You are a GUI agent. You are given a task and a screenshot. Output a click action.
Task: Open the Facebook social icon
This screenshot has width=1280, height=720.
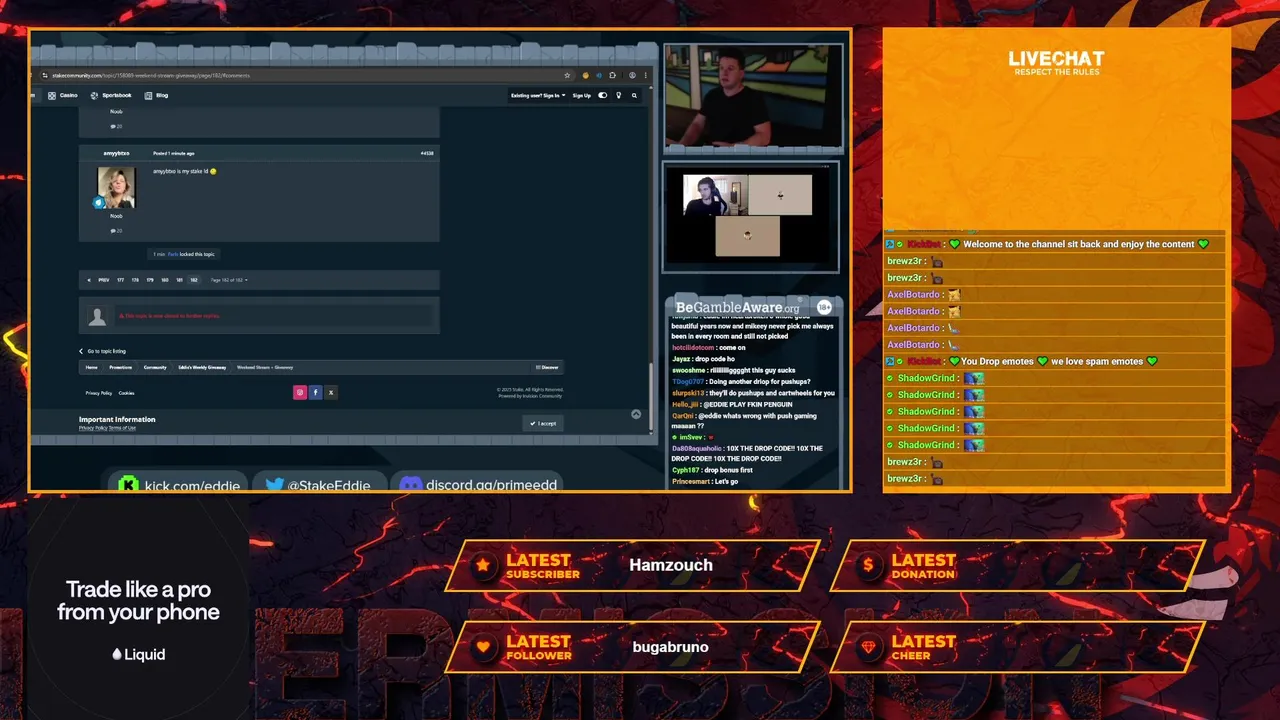[315, 393]
